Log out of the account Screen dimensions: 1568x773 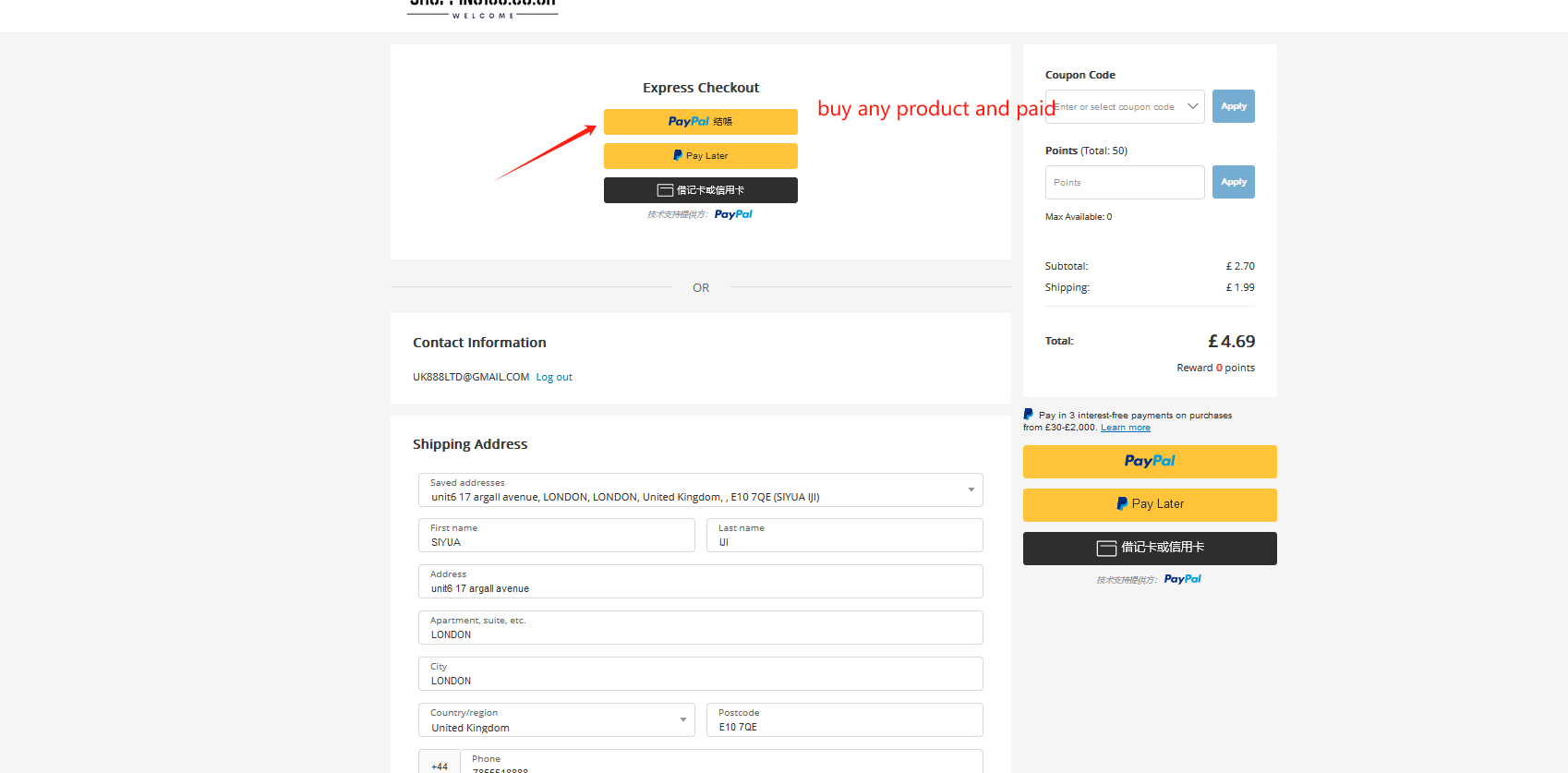[554, 377]
